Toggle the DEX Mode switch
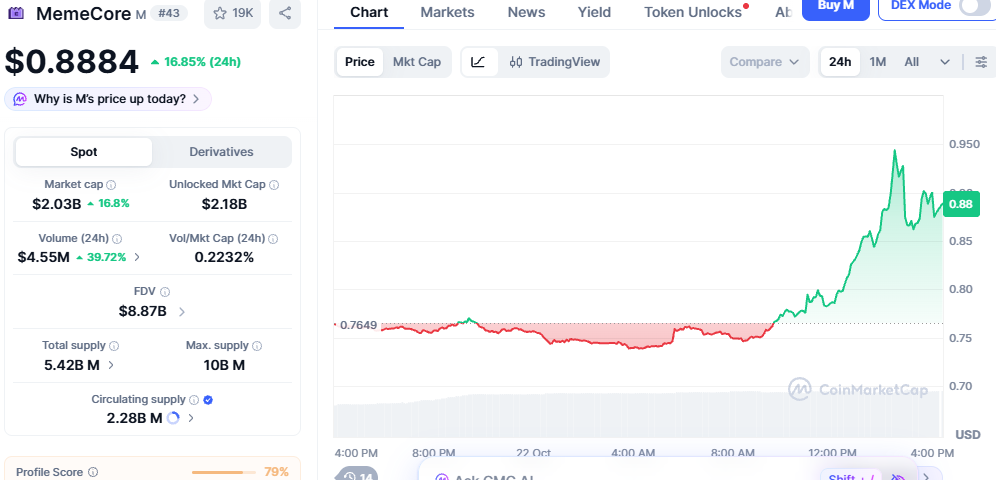The height and width of the screenshot is (480, 996). pos(977,6)
